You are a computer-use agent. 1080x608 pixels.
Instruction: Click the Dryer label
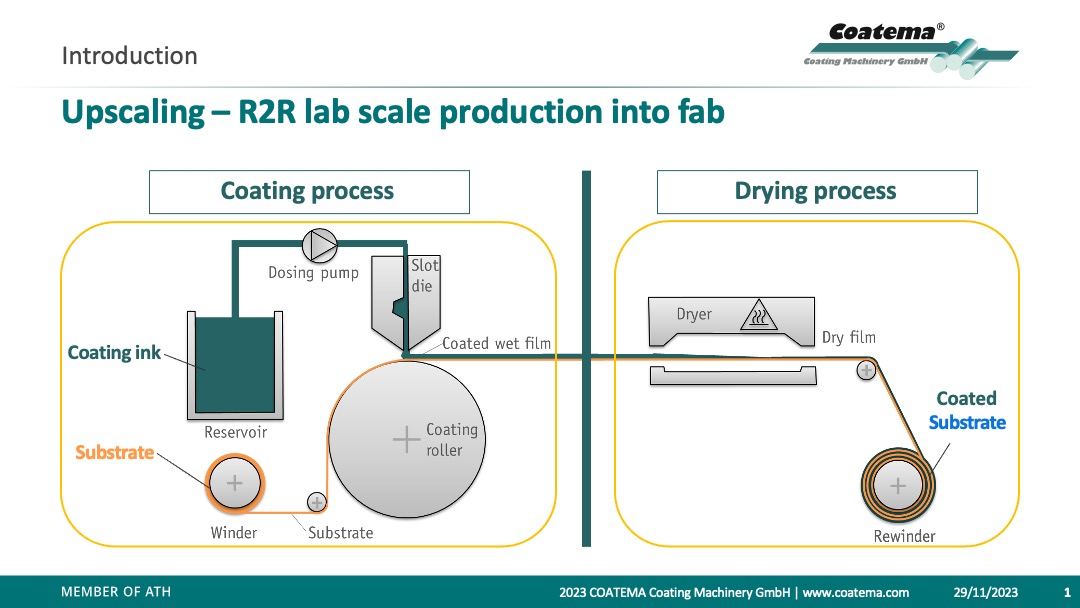click(694, 314)
